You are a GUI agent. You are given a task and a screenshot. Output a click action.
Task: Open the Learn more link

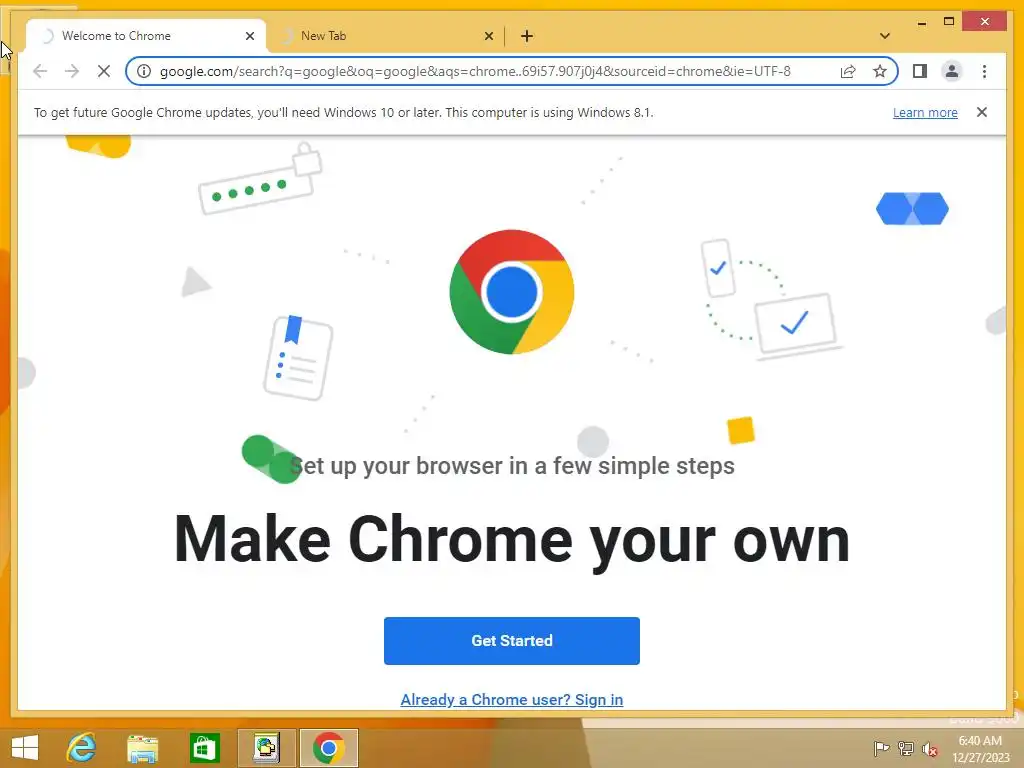(925, 112)
